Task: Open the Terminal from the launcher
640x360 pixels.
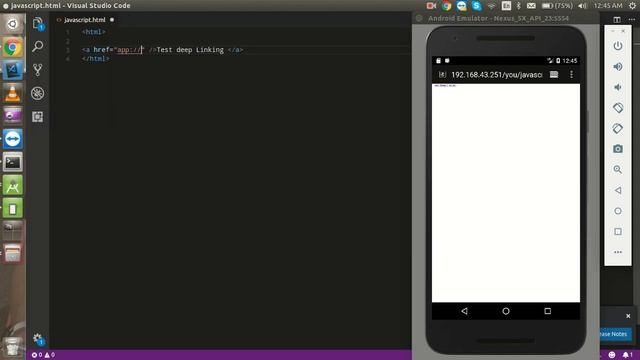Action: (13, 162)
